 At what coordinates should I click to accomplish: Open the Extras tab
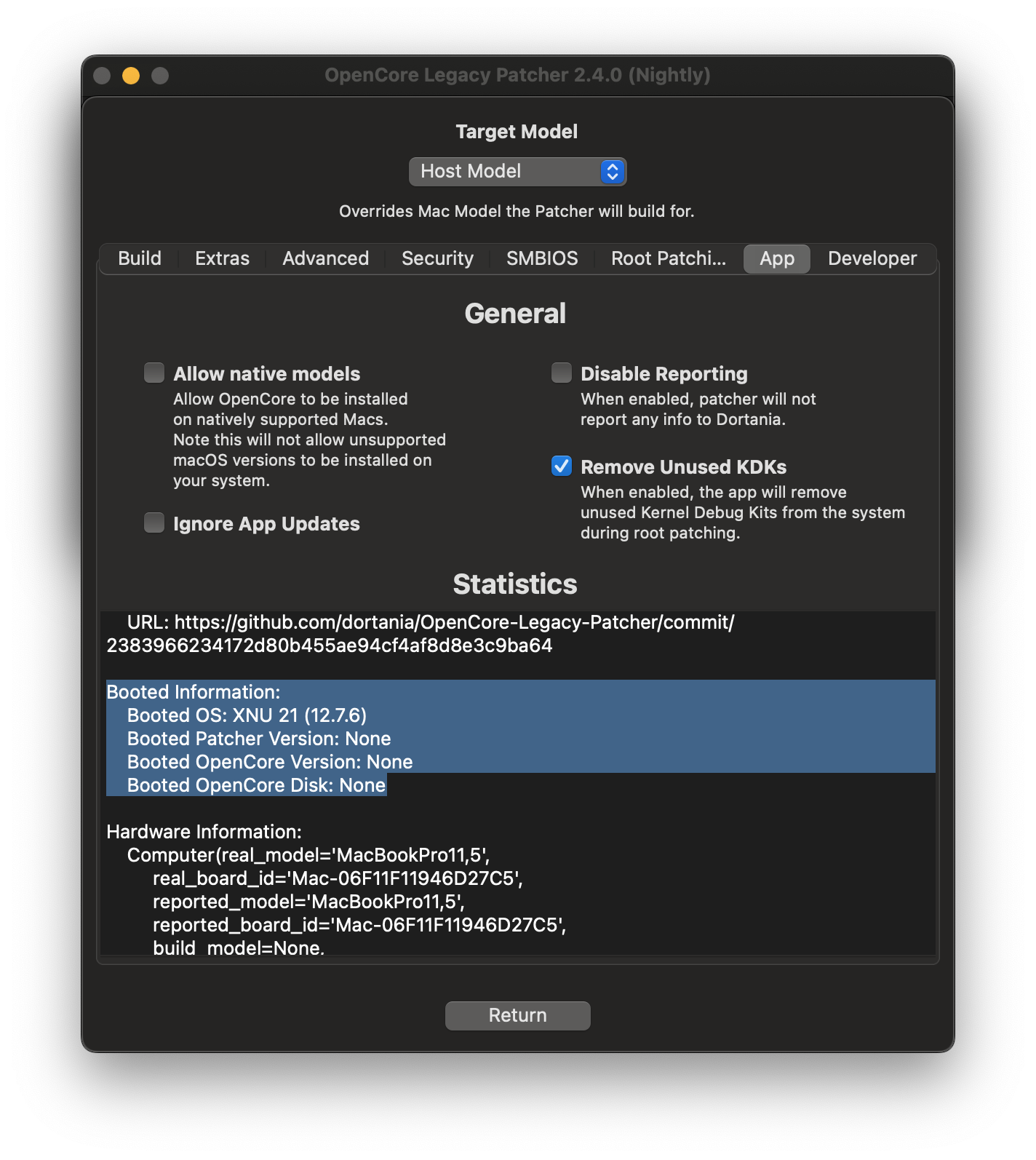pyautogui.click(x=222, y=259)
